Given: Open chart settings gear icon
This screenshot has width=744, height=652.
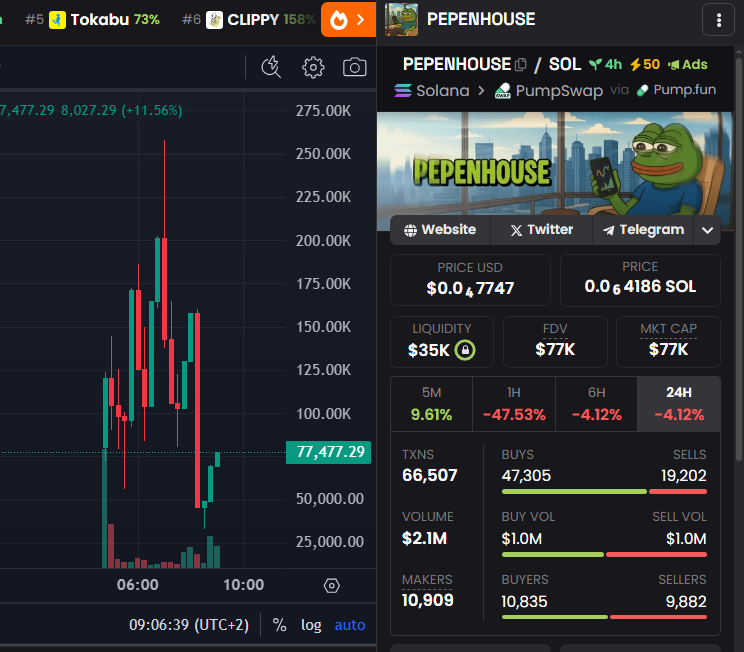Looking at the screenshot, I should (313, 67).
